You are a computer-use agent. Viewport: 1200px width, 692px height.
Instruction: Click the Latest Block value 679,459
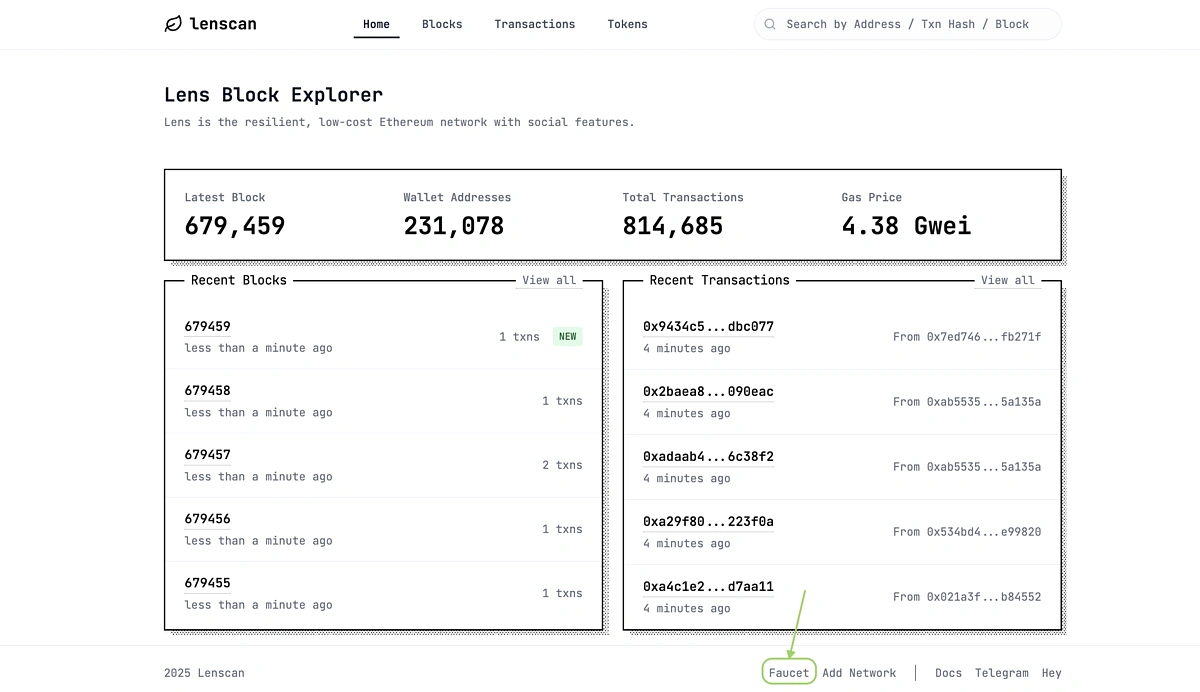[x=235, y=226]
